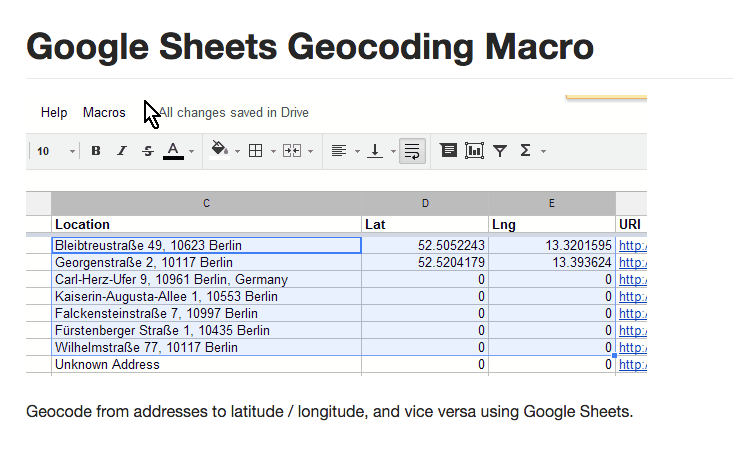Select the Lat header cell
Screen dimensions: 733x458
[425, 225]
